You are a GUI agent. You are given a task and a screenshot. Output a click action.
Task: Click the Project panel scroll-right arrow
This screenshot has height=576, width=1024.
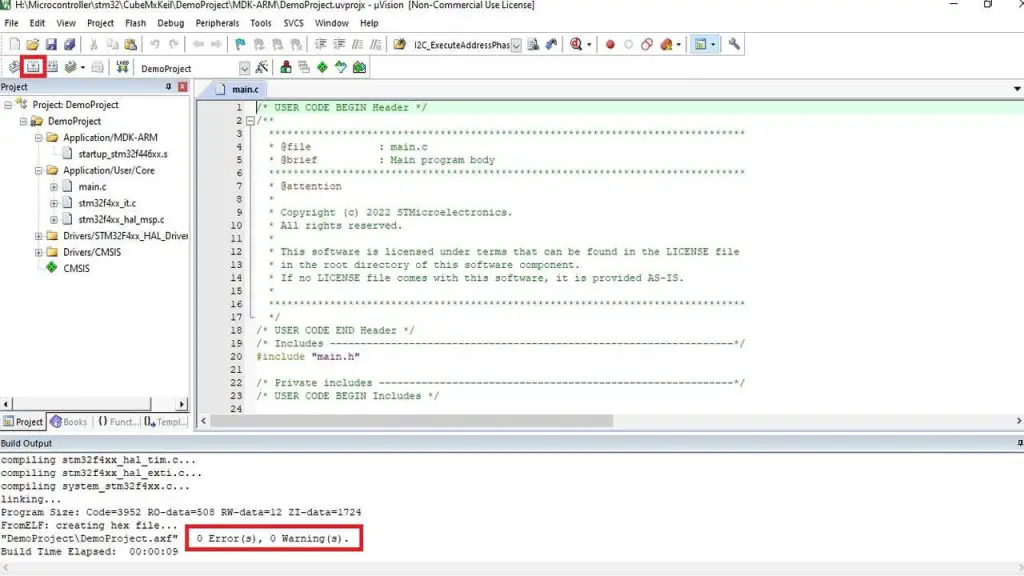(182, 404)
